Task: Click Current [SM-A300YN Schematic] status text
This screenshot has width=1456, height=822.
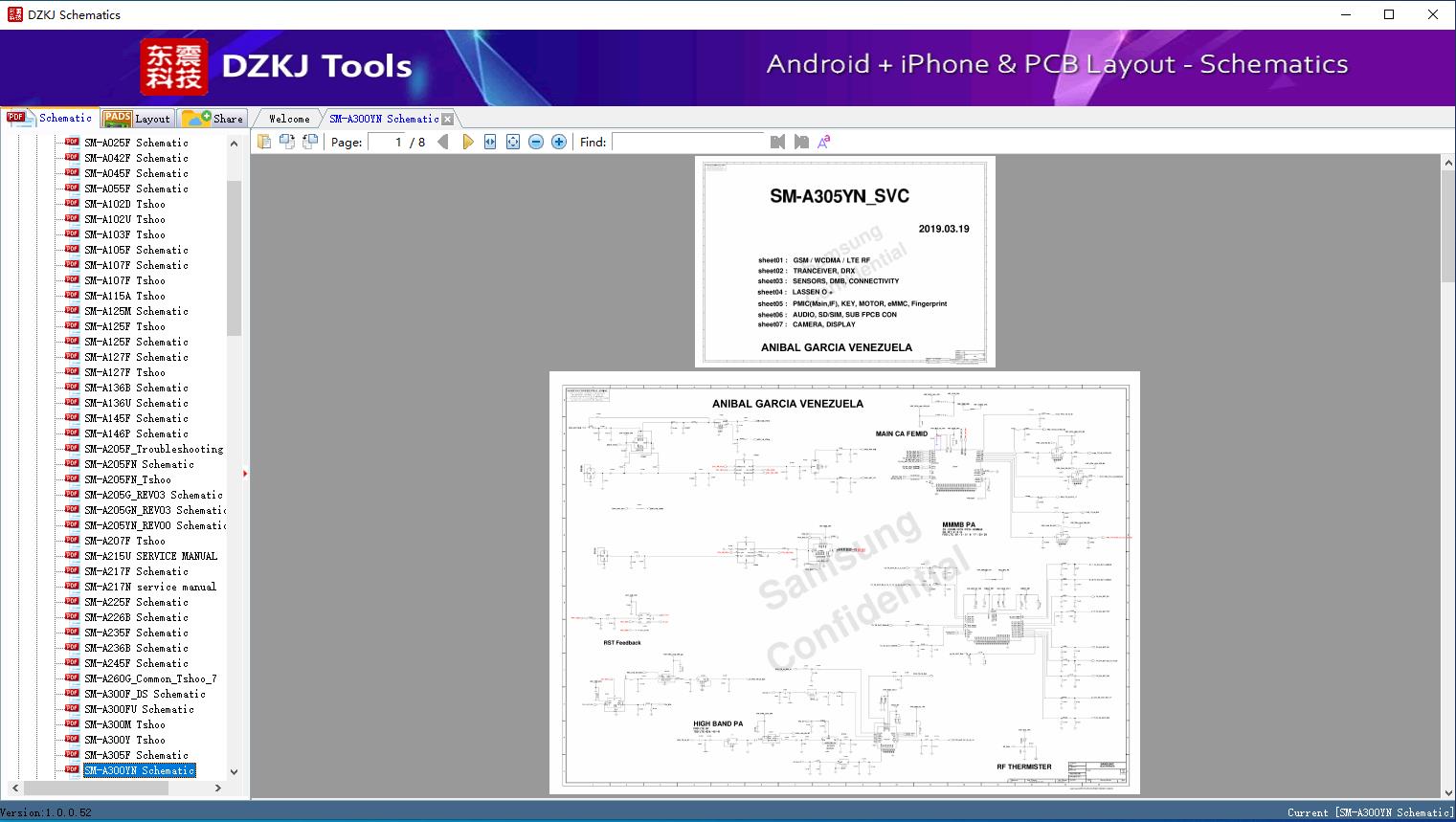Action: [x=1370, y=812]
